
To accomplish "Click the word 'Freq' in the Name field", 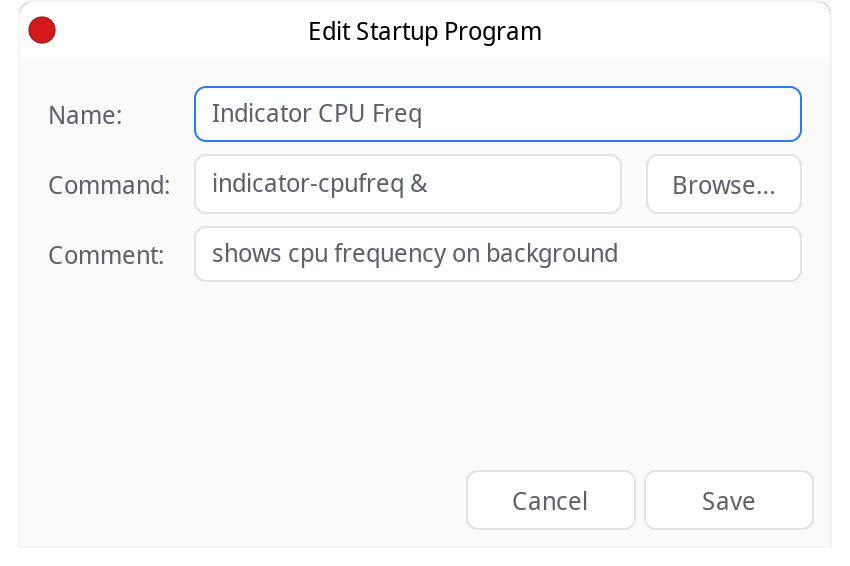I will point(397,114).
